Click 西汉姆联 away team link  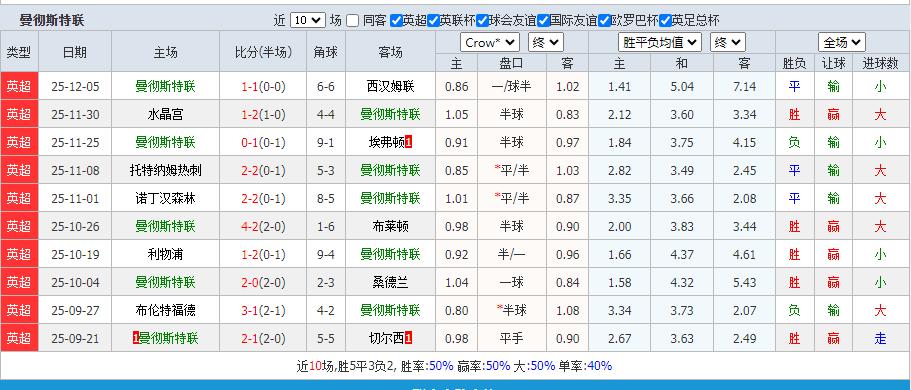click(390, 87)
